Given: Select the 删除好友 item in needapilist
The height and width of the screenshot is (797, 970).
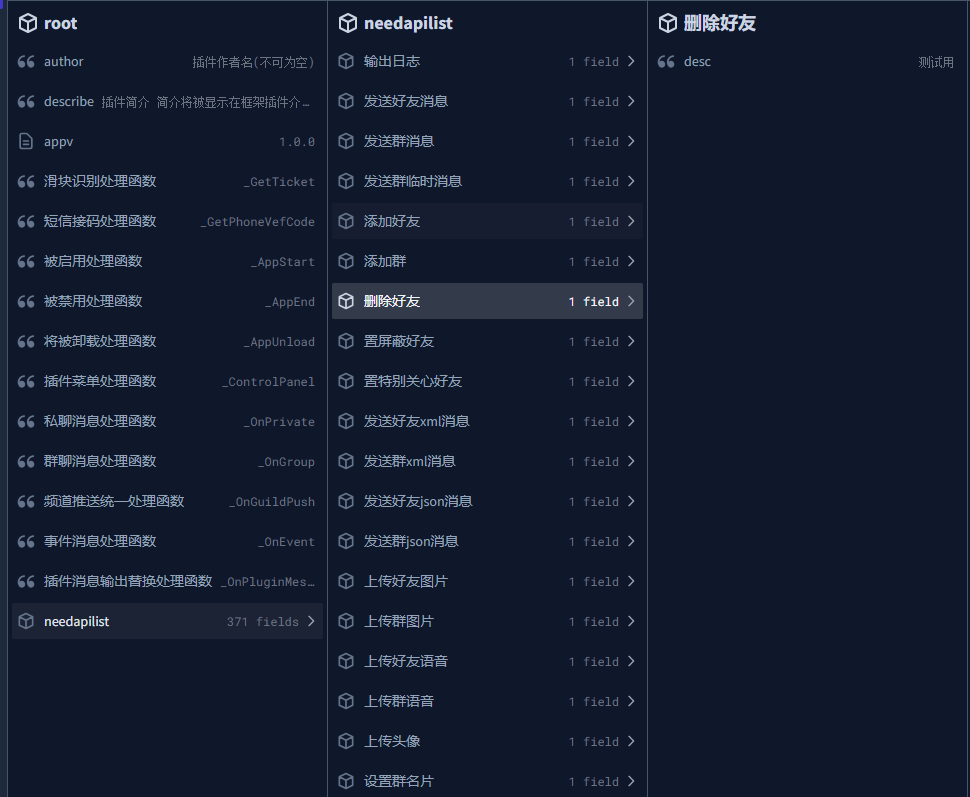Looking at the screenshot, I should click(392, 302).
